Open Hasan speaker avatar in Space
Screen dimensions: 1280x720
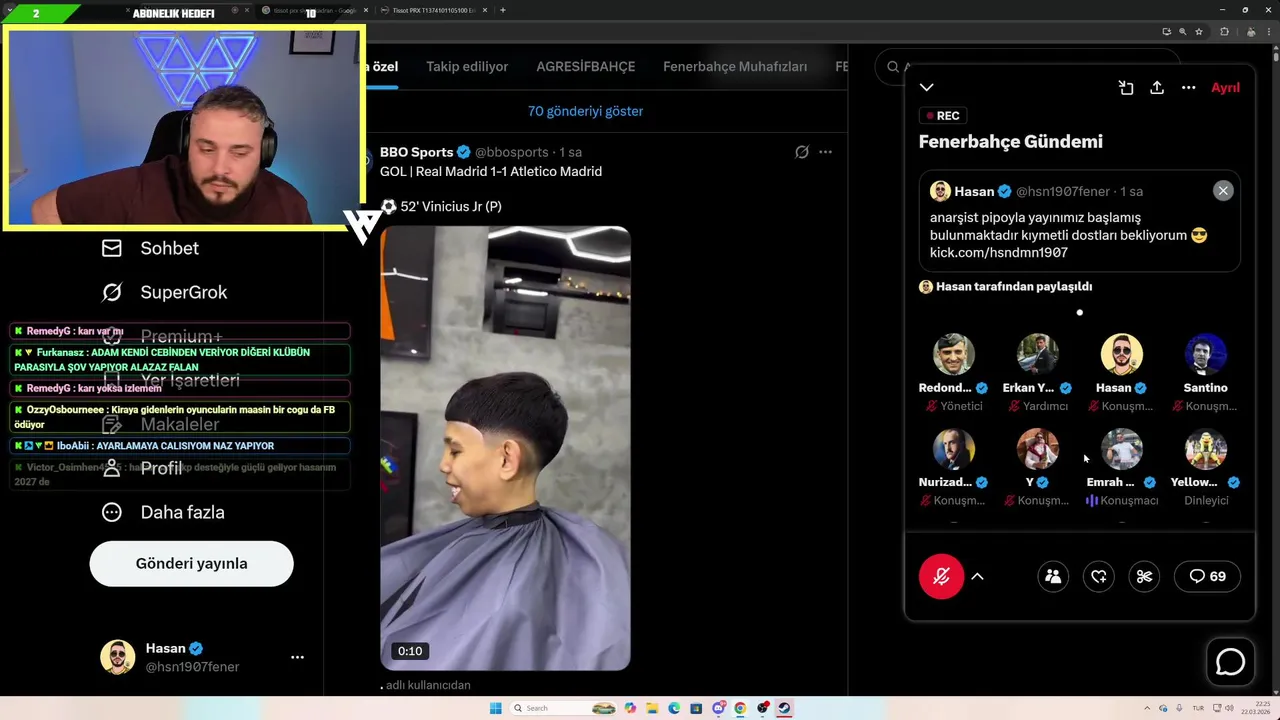[1122, 354]
